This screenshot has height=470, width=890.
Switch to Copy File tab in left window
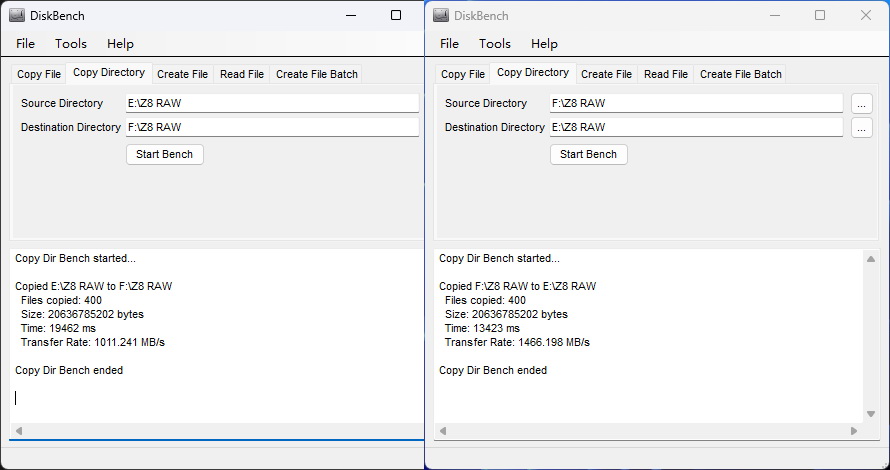tap(39, 74)
